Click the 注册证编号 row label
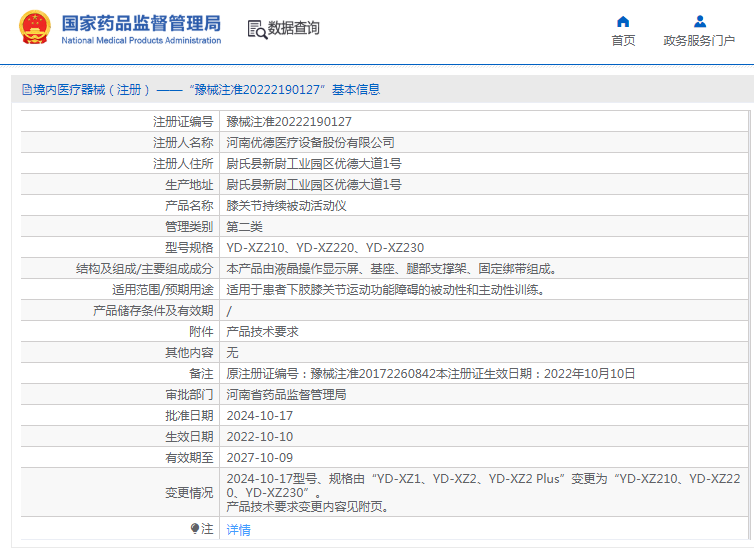 click(183, 122)
